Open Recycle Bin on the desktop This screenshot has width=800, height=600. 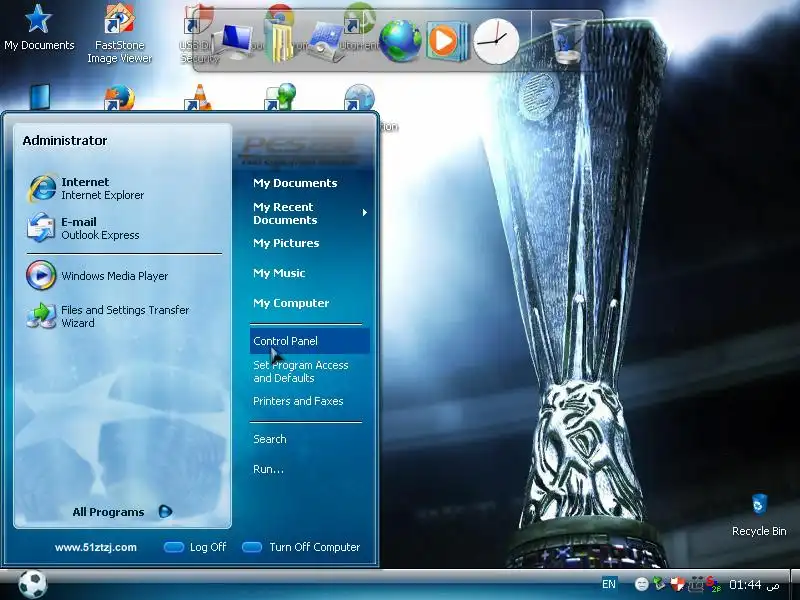pos(759,514)
